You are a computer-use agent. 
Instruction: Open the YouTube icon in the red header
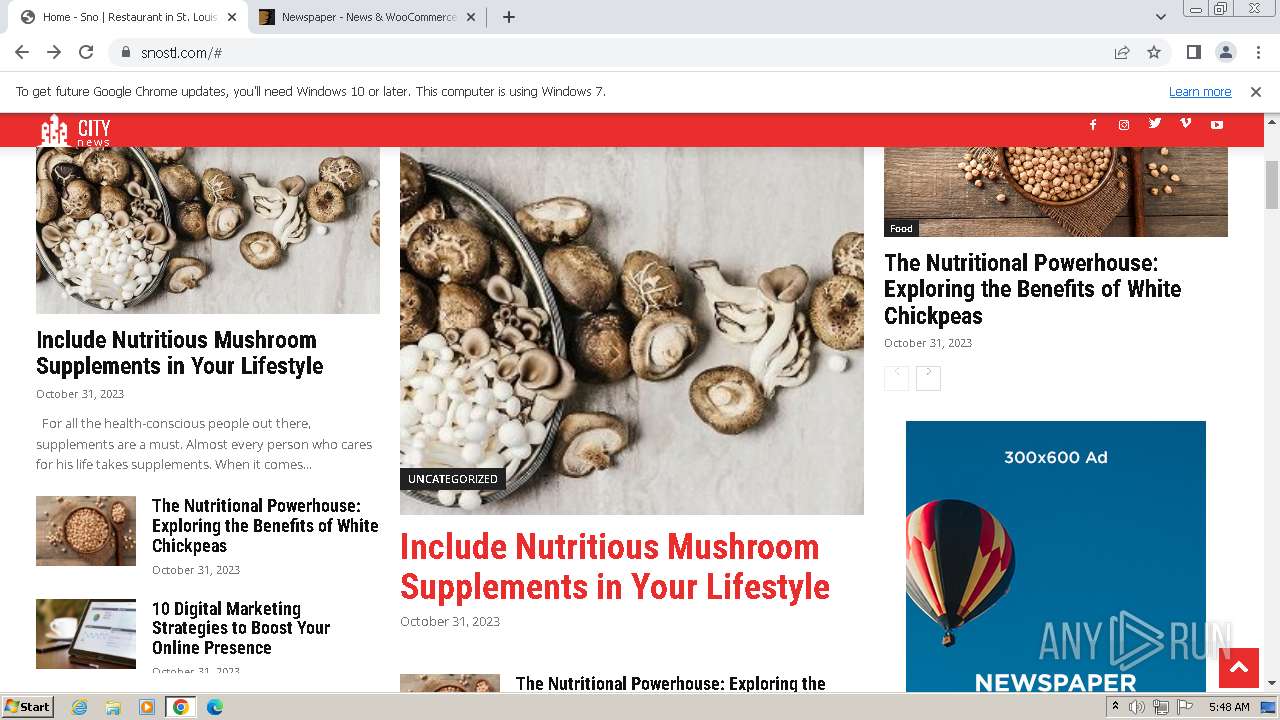[x=1217, y=125]
